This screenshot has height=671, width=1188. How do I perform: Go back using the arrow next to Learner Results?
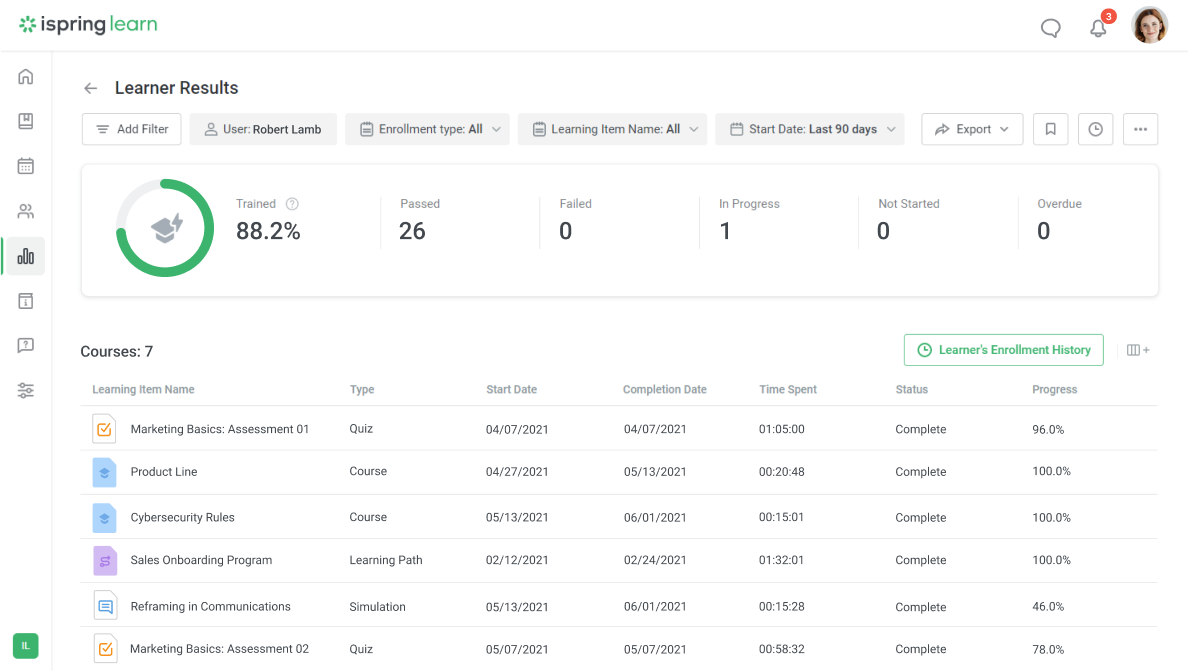point(90,88)
